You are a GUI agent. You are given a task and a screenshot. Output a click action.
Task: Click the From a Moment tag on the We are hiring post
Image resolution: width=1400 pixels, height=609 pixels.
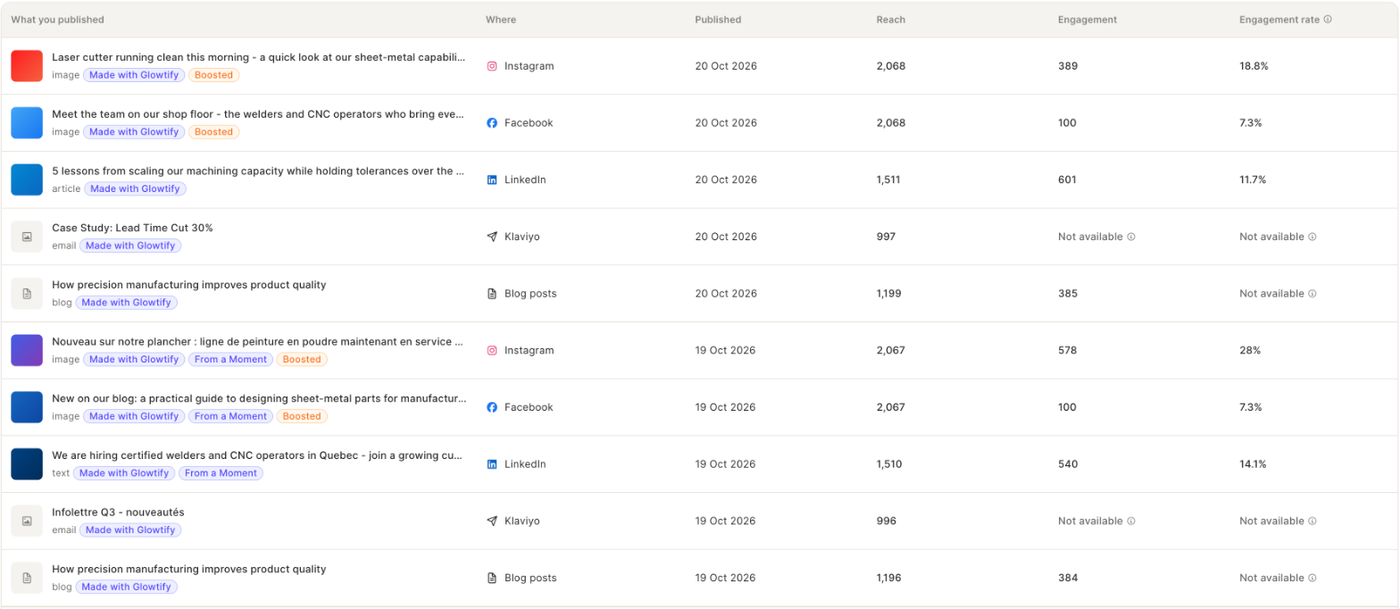click(221, 474)
